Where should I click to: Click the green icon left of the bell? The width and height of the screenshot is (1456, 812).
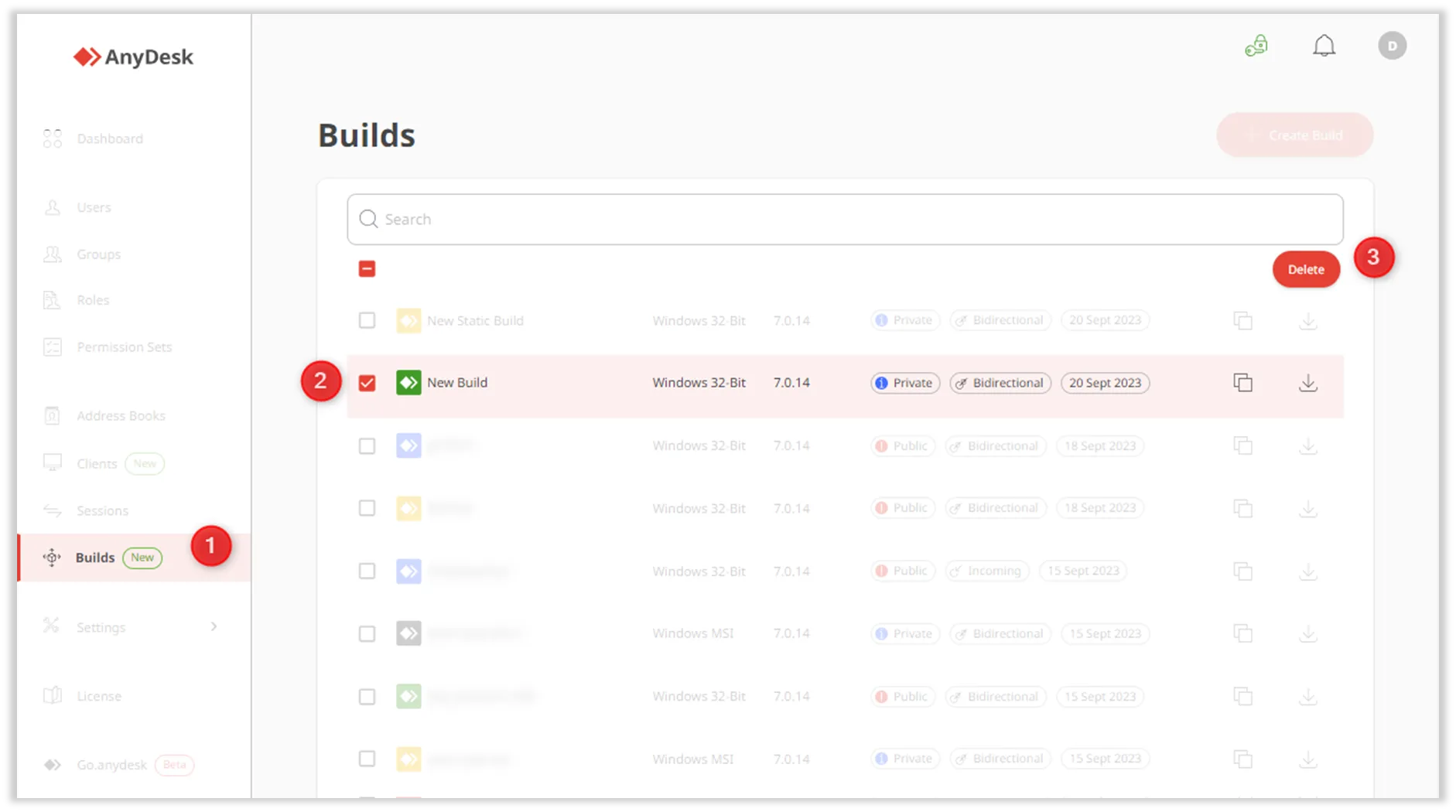[1256, 46]
